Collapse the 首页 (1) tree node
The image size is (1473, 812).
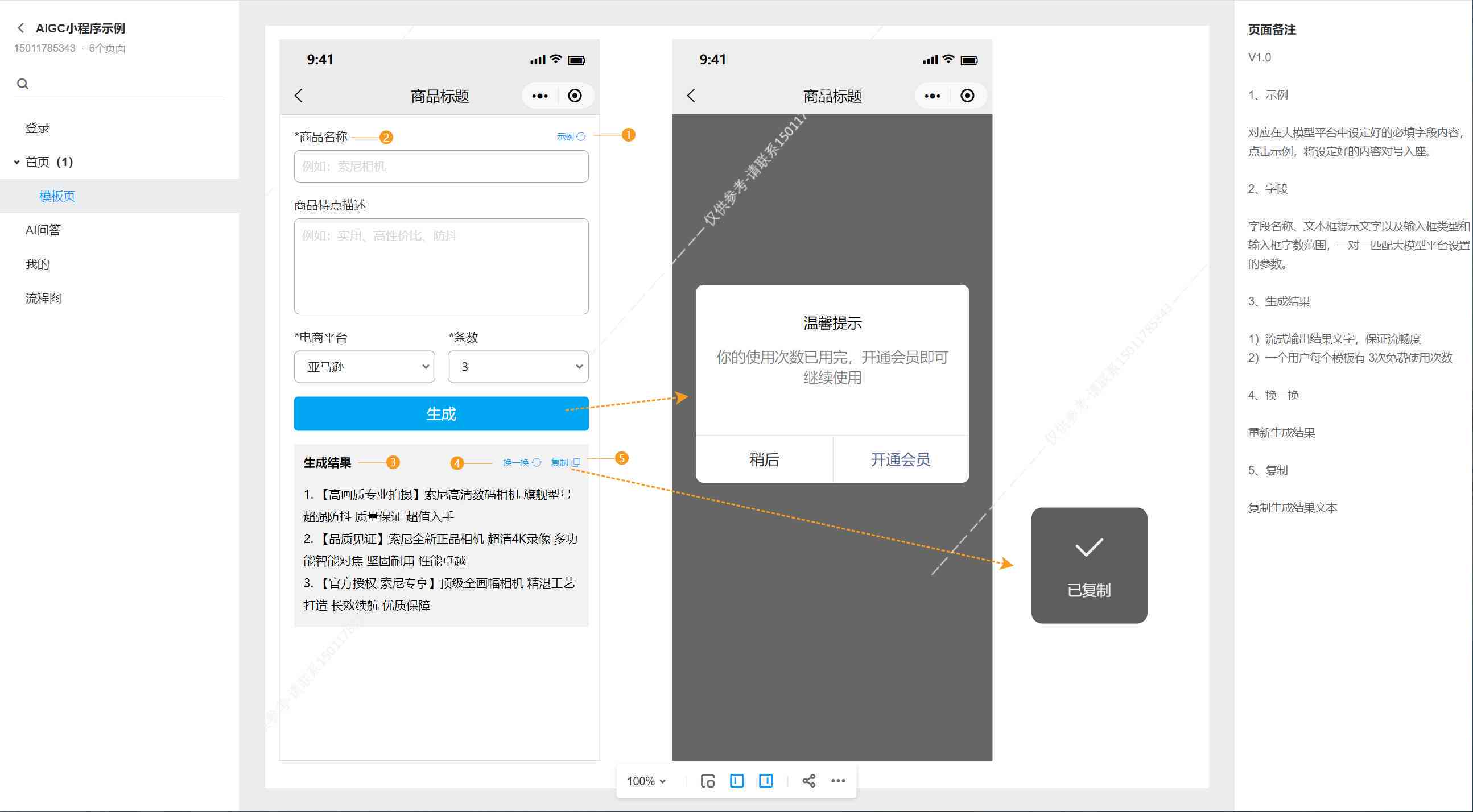click(16, 162)
